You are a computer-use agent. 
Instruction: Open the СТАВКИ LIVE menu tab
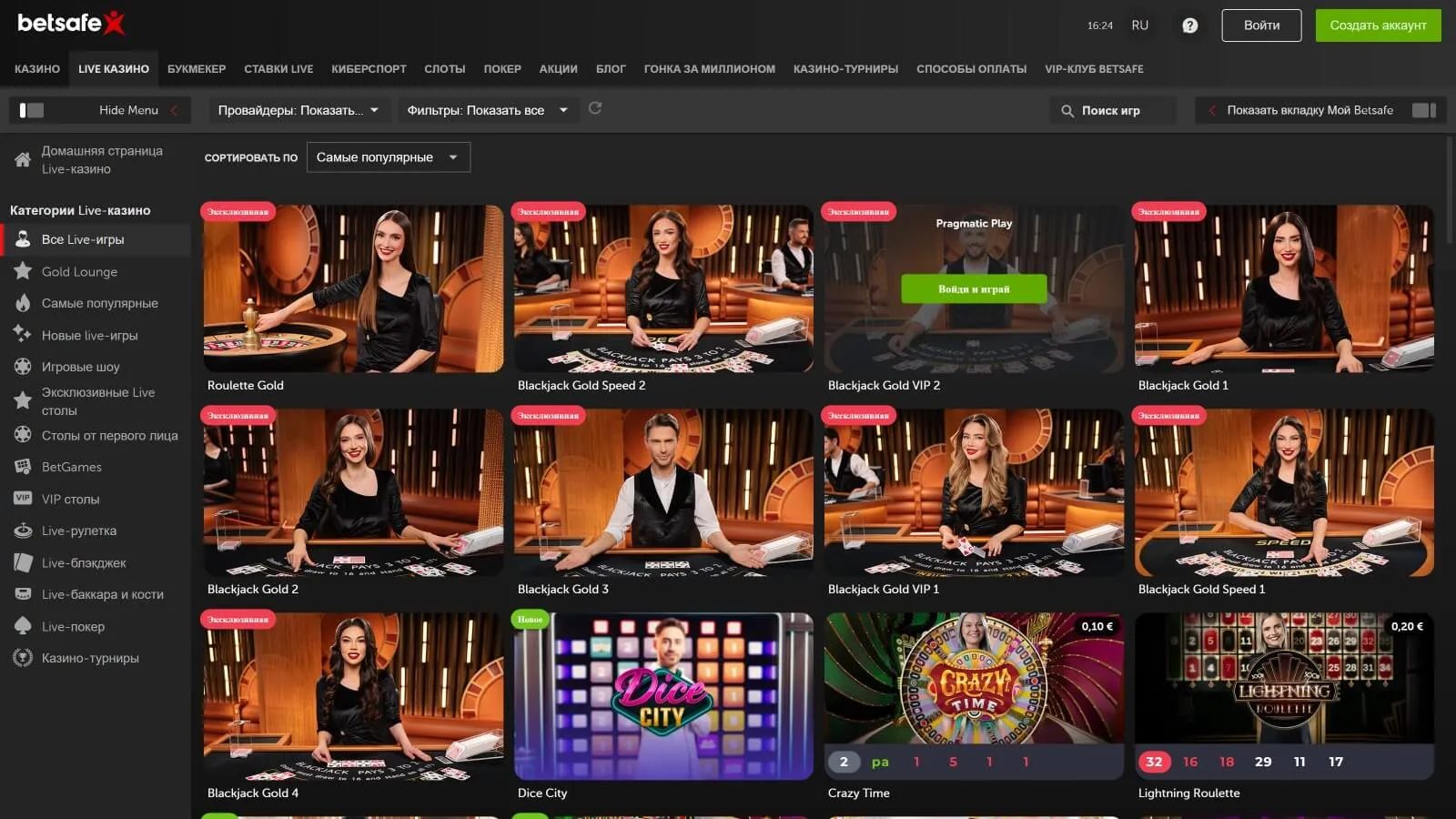278,69
